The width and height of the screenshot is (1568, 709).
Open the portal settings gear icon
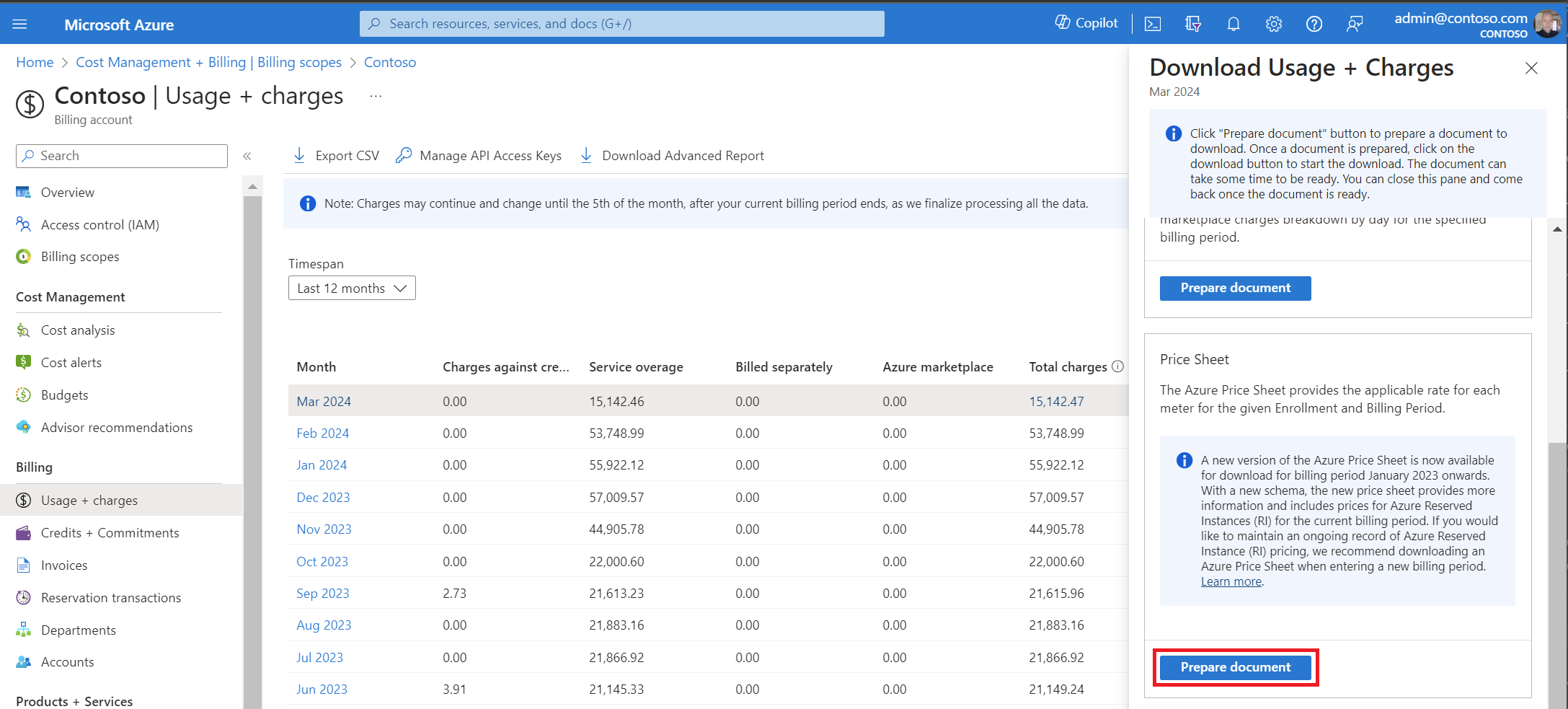point(1274,24)
